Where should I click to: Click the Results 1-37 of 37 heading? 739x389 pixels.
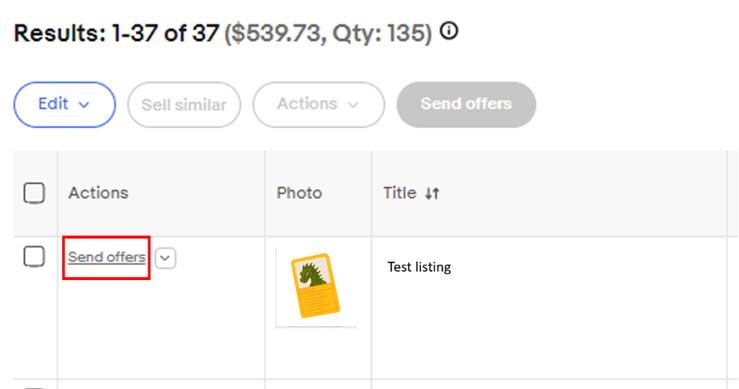click(116, 34)
